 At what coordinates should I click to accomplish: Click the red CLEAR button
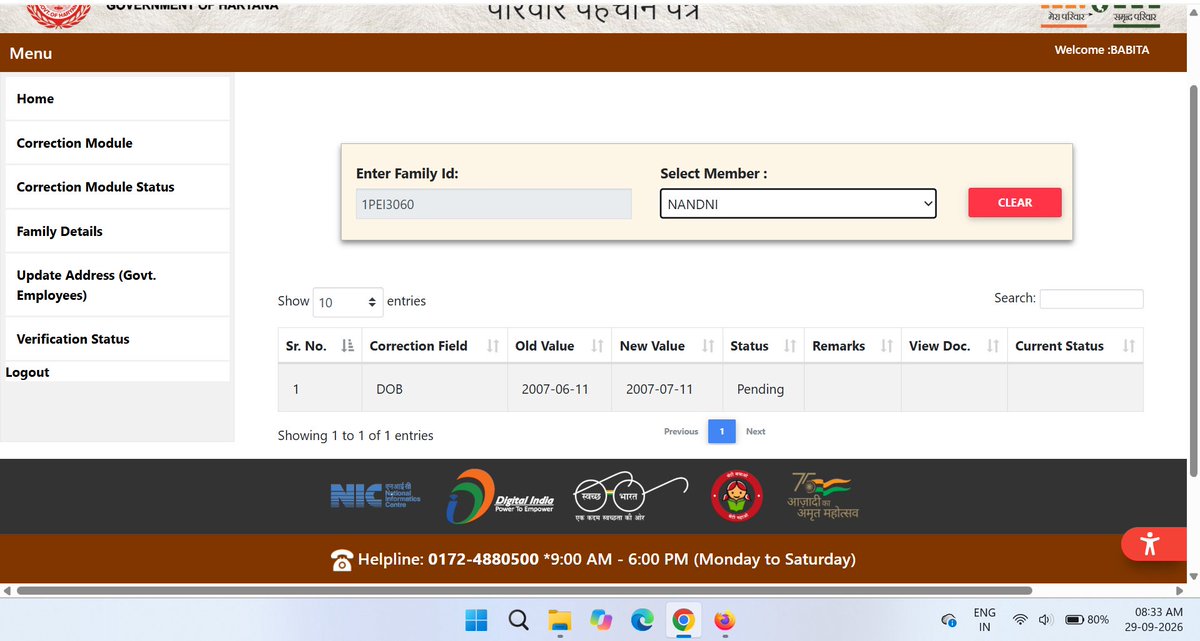(1015, 202)
